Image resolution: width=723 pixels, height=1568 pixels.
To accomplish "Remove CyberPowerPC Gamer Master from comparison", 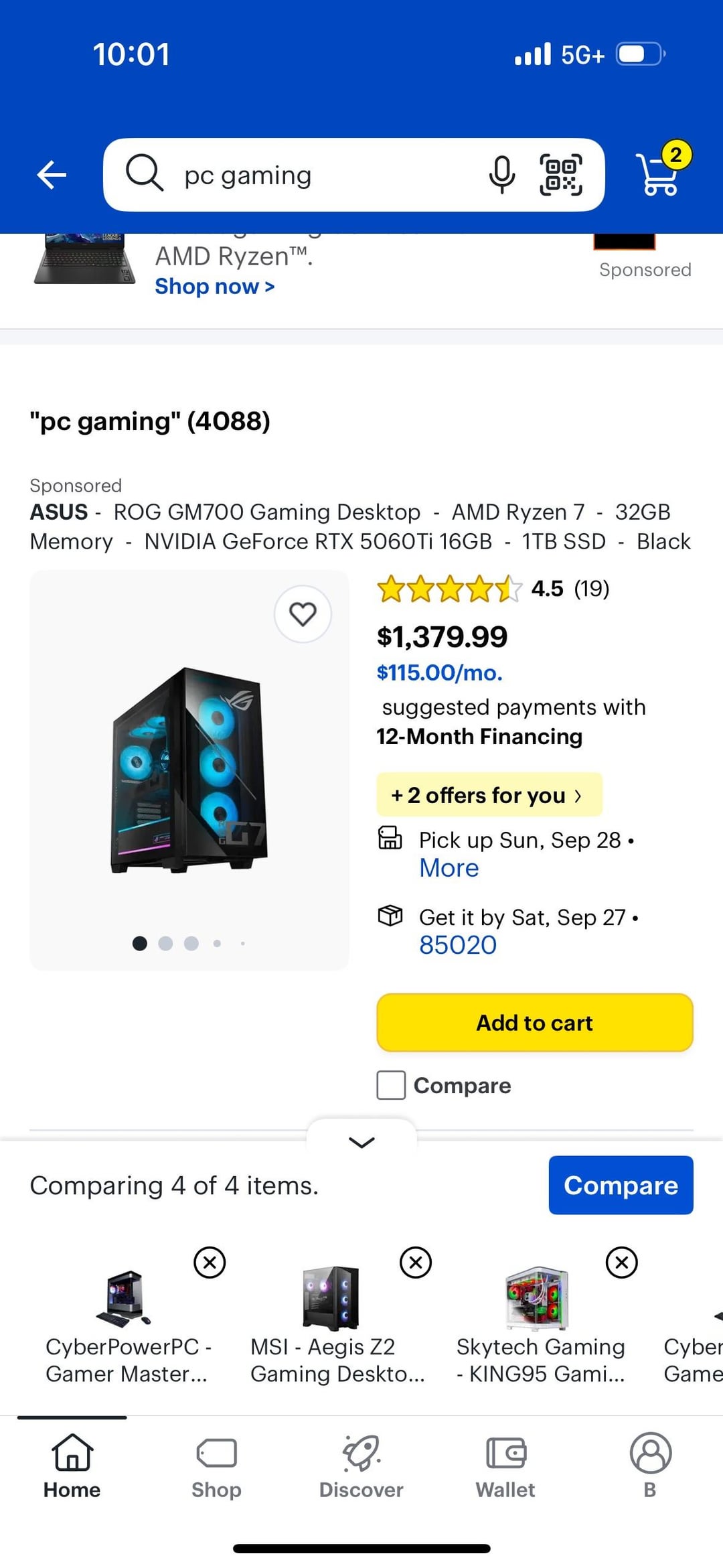I will [210, 1263].
